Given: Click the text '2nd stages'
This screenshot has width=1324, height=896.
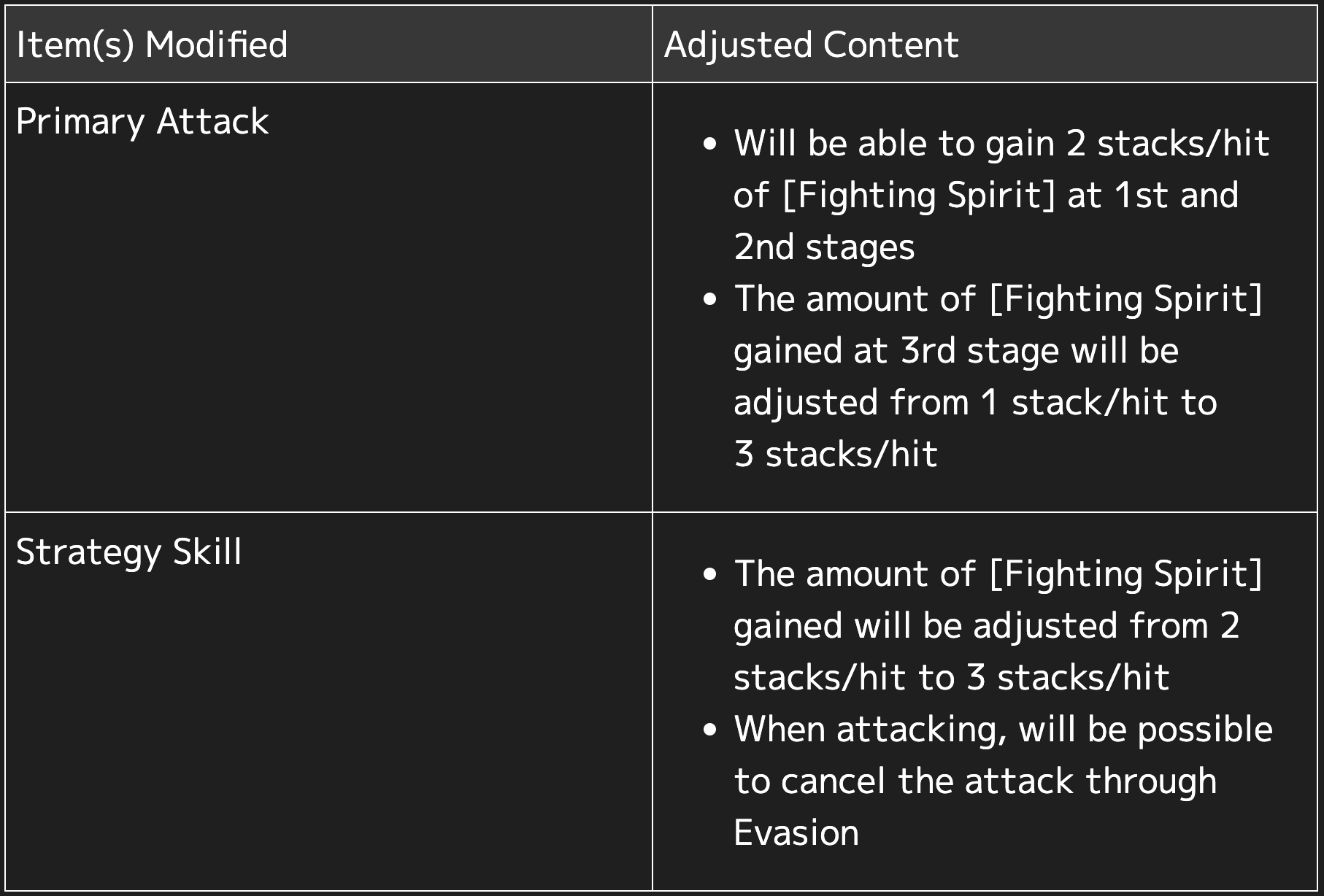Looking at the screenshot, I should coord(824,247).
